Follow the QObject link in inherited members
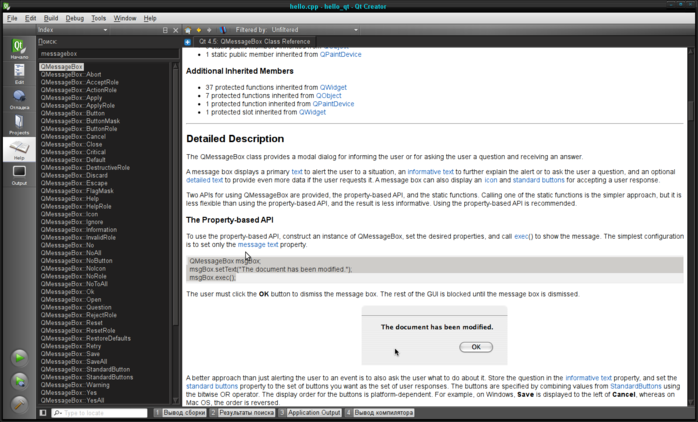This screenshot has height=422, width=698. pyautogui.click(x=329, y=95)
